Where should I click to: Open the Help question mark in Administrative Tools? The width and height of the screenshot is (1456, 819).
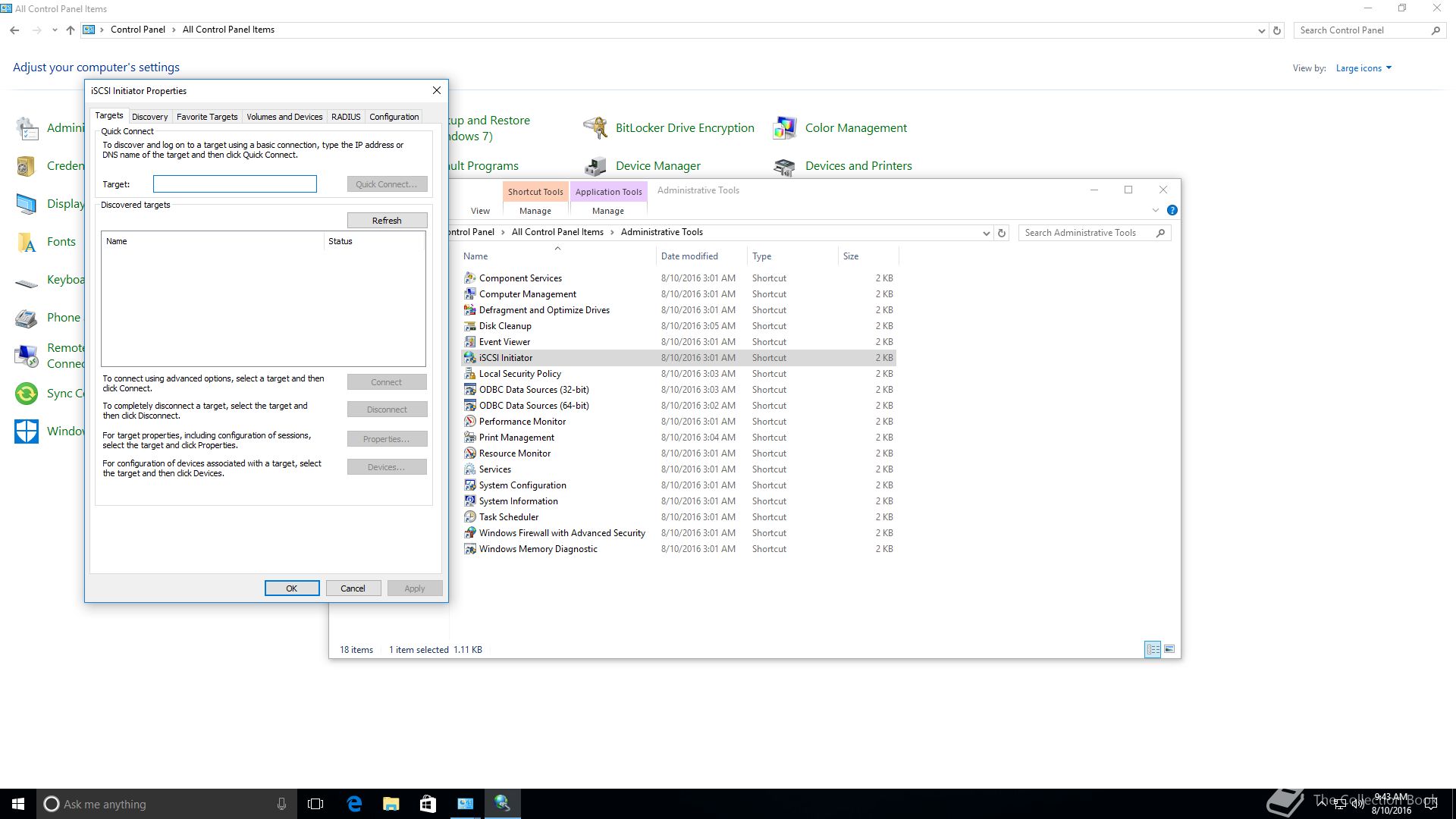pyautogui.click(x=1172, y=210)
